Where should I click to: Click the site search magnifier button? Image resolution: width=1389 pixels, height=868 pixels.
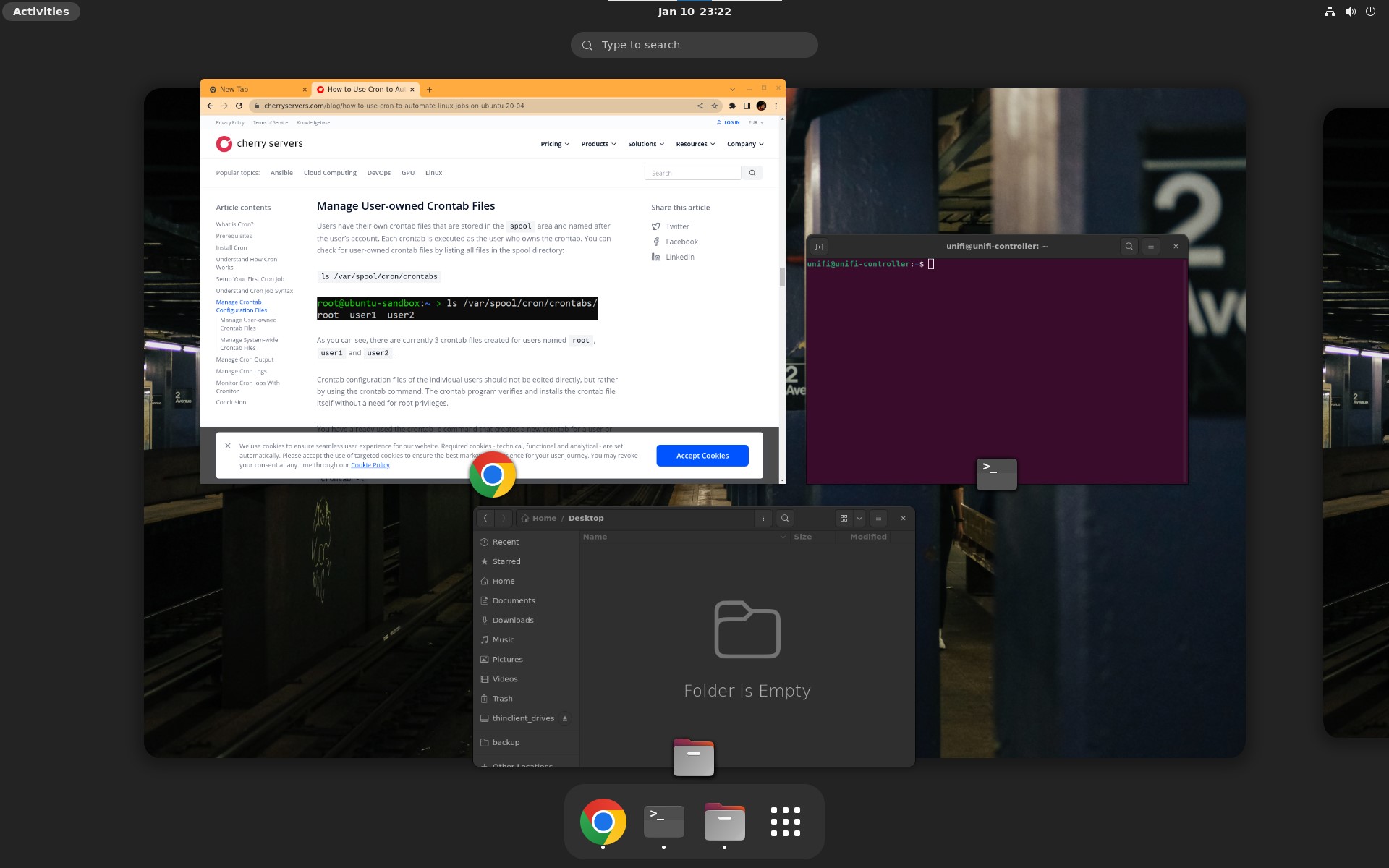coord(752,173)
